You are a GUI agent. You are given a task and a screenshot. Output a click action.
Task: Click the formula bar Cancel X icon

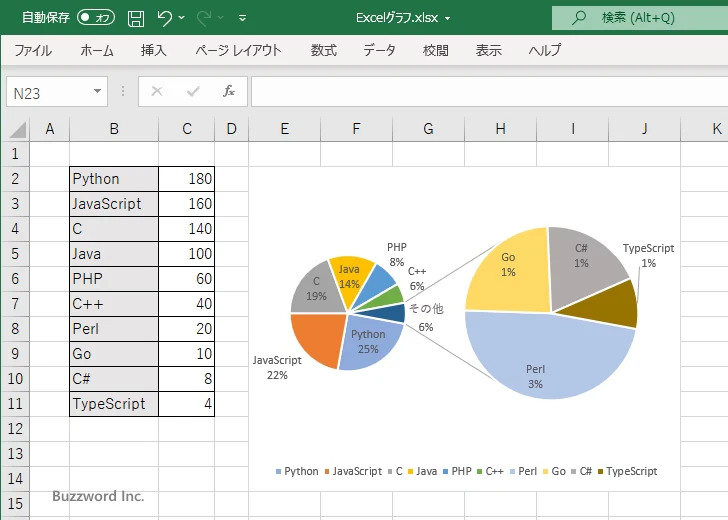point(157,91)
